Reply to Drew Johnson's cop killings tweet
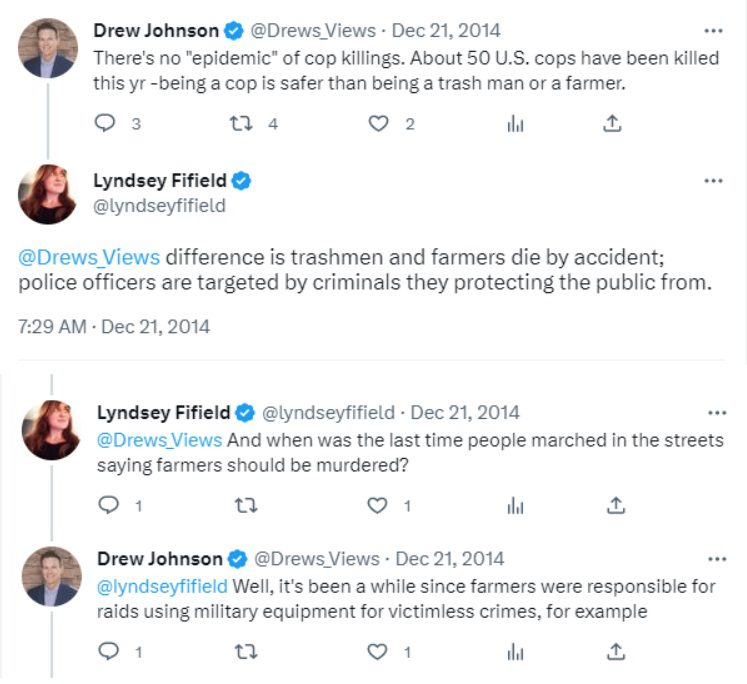The image size is (747, 684). (105, 124)
